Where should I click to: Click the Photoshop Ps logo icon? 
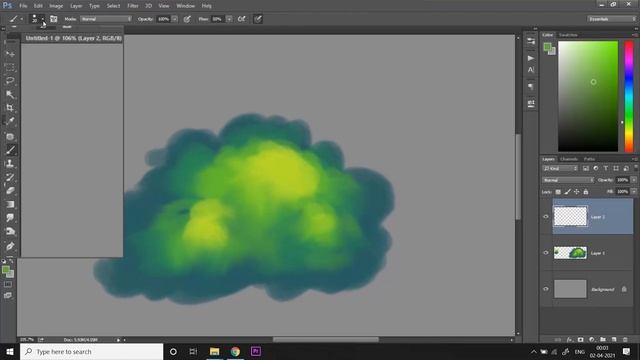pos(7,6)
